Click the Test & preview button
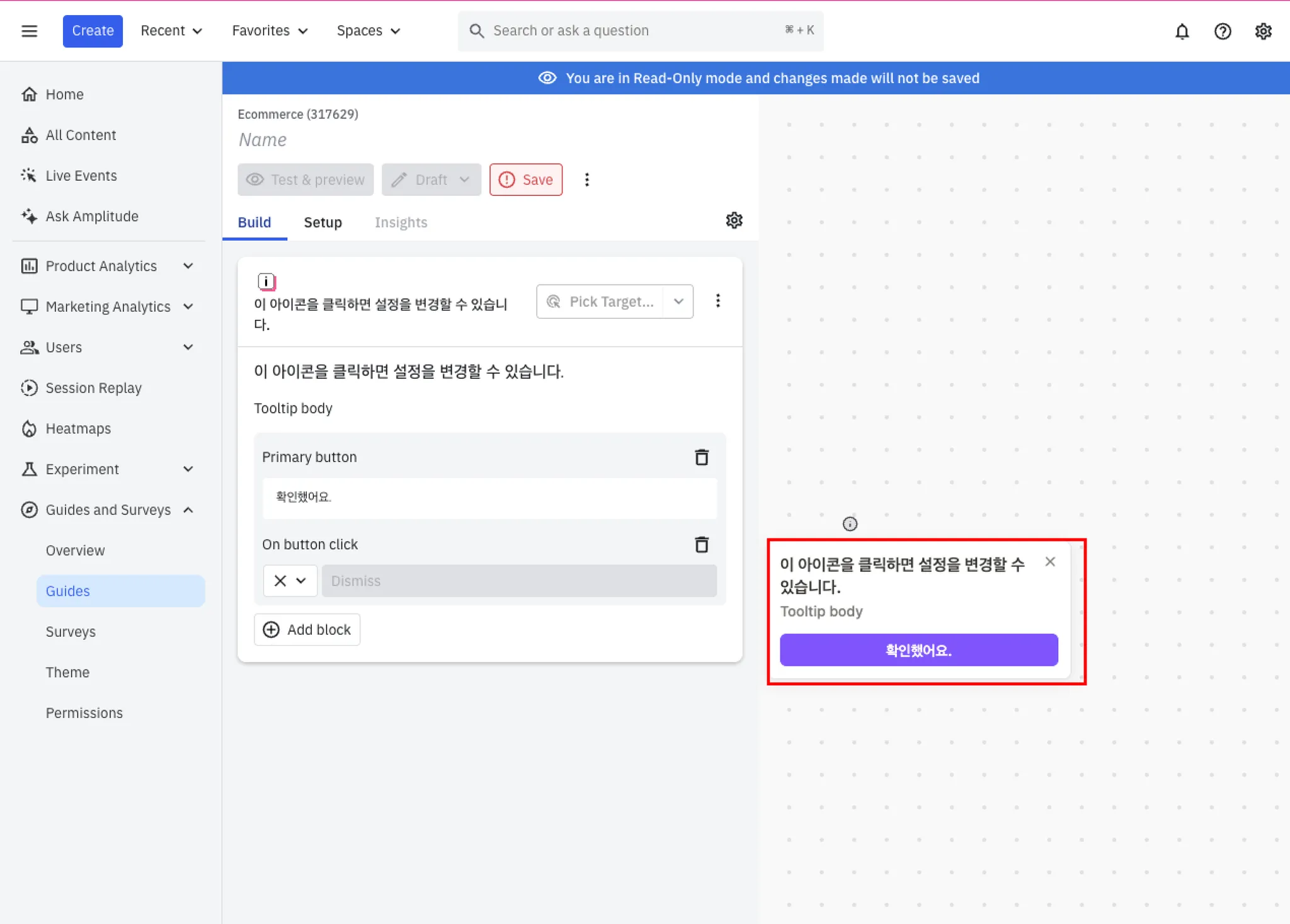 pos(305,180)
